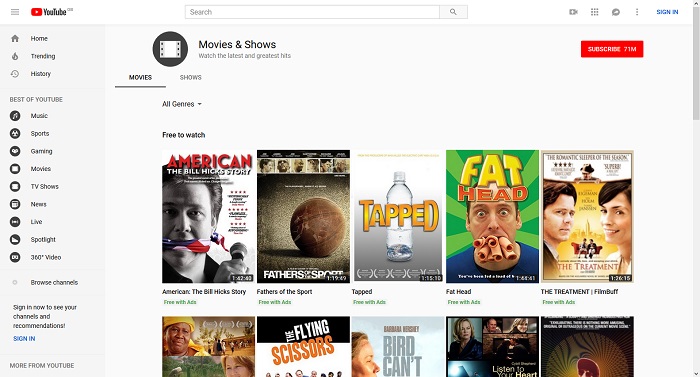Open the Fat Head title link

458,292
